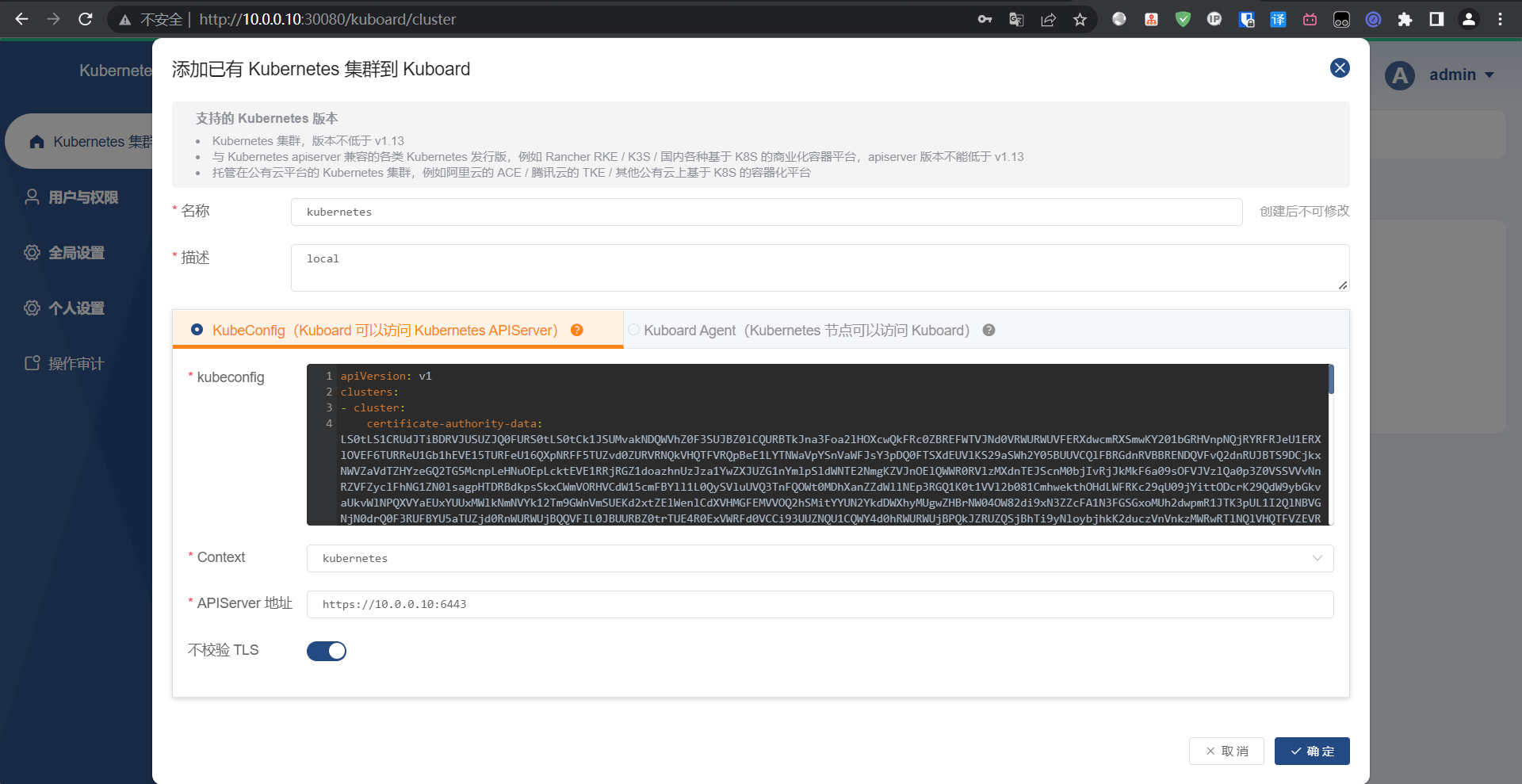This screenshot has width=1522, height=784.
Task: Open the Context dropdown
Action: pos(820,558)
